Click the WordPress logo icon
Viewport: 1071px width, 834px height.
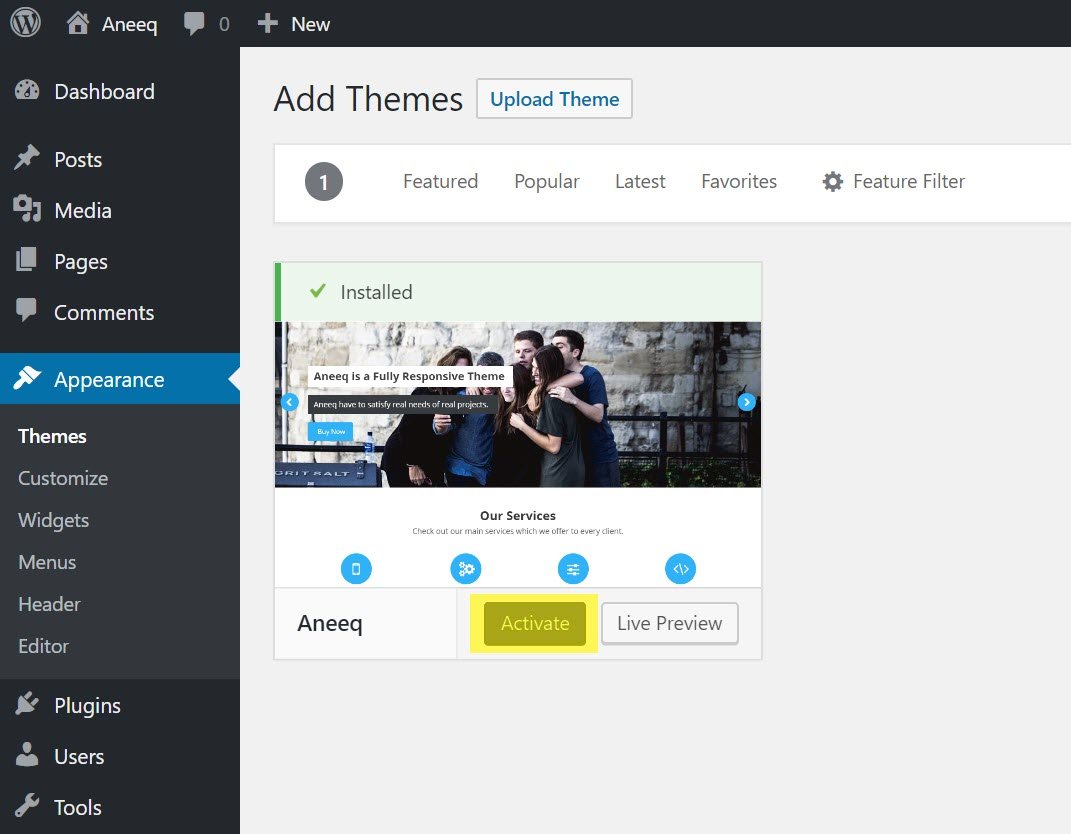25,23
